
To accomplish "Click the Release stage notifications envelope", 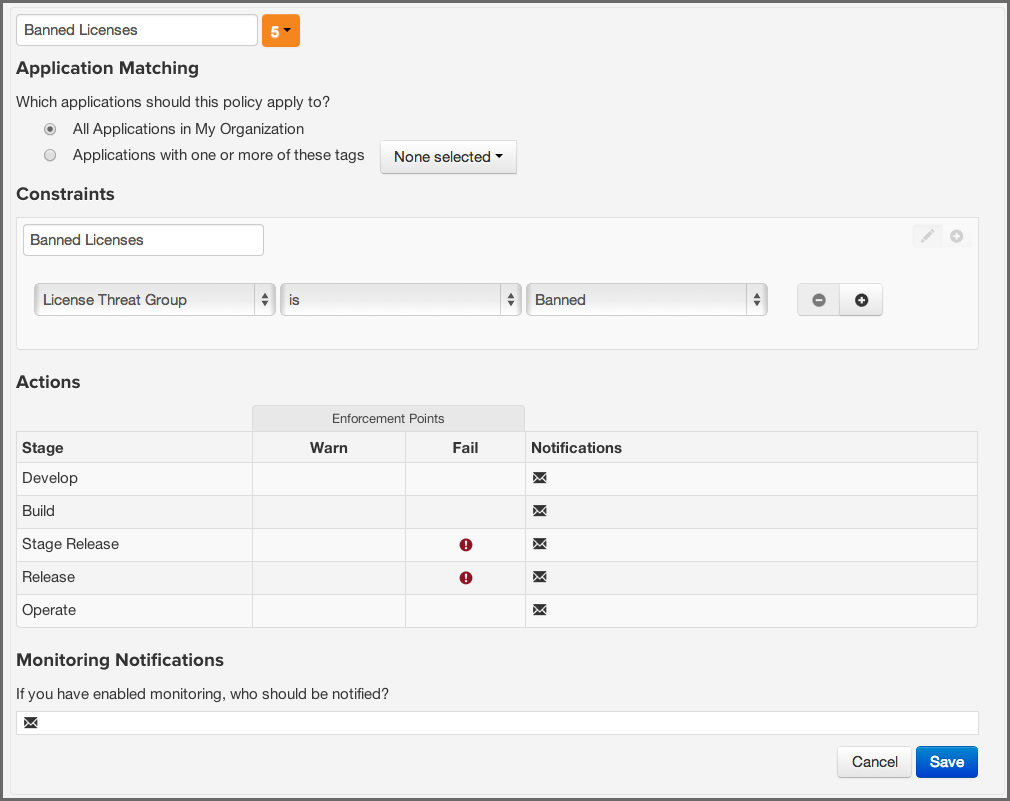I will (x=540, y=577).
